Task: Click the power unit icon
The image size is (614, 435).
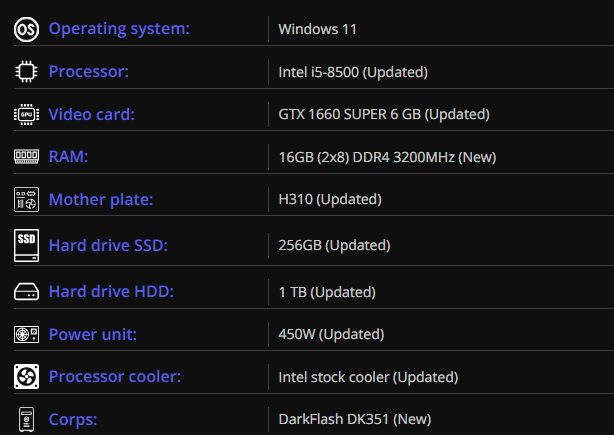Action: pos(26,334)
